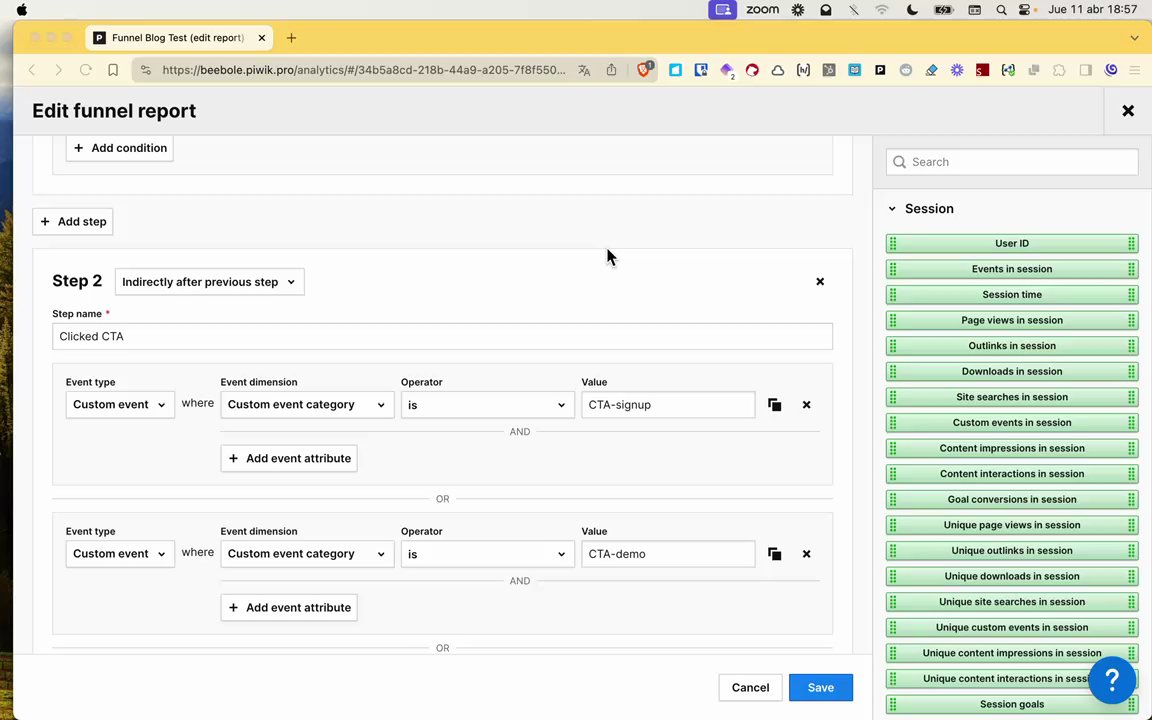Collapse the Session dimension group
1152x720 pixels.
tap(892, 209)
